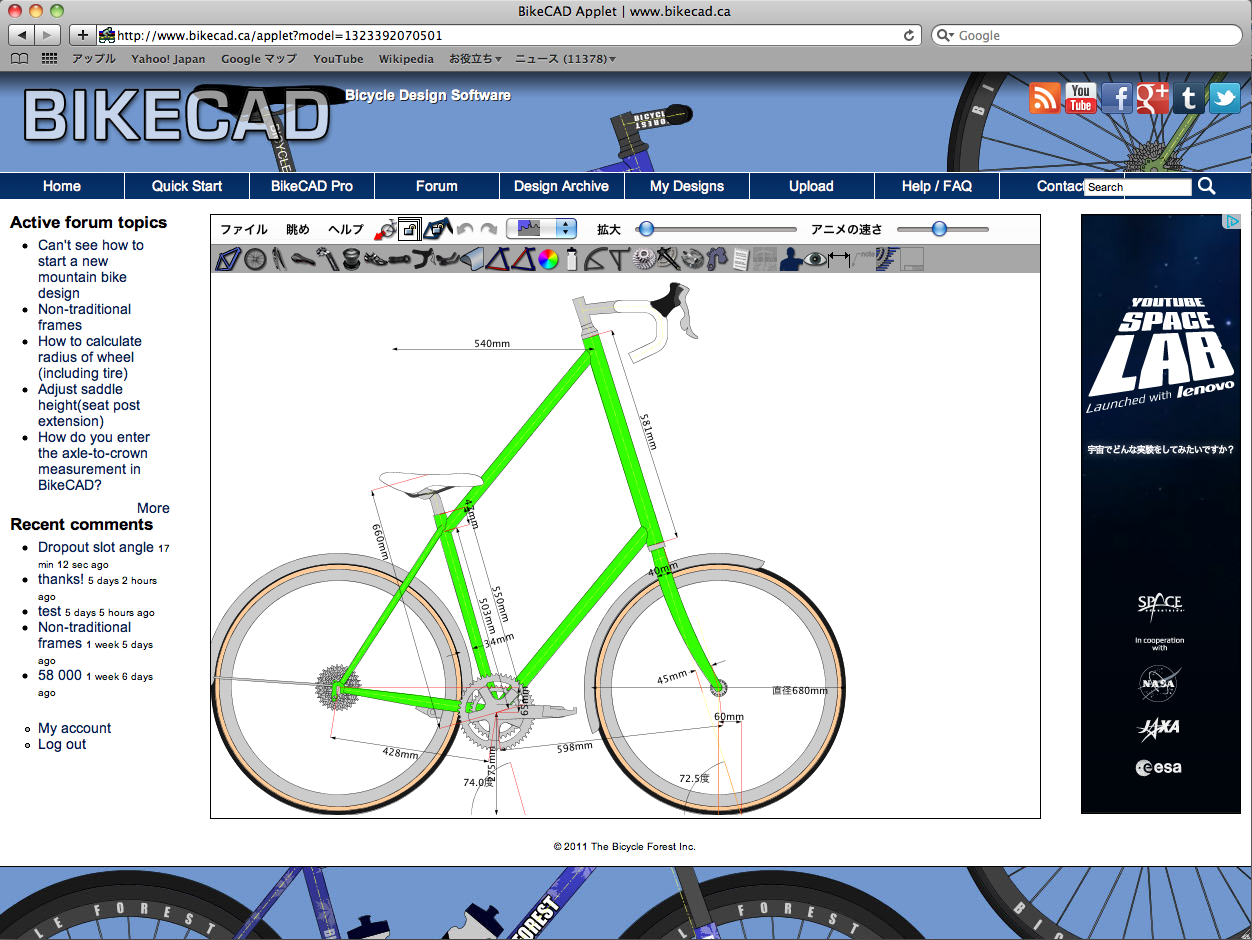Click the 拡大 zoom slider handle
1252x940 pixels.
[646, 229]
